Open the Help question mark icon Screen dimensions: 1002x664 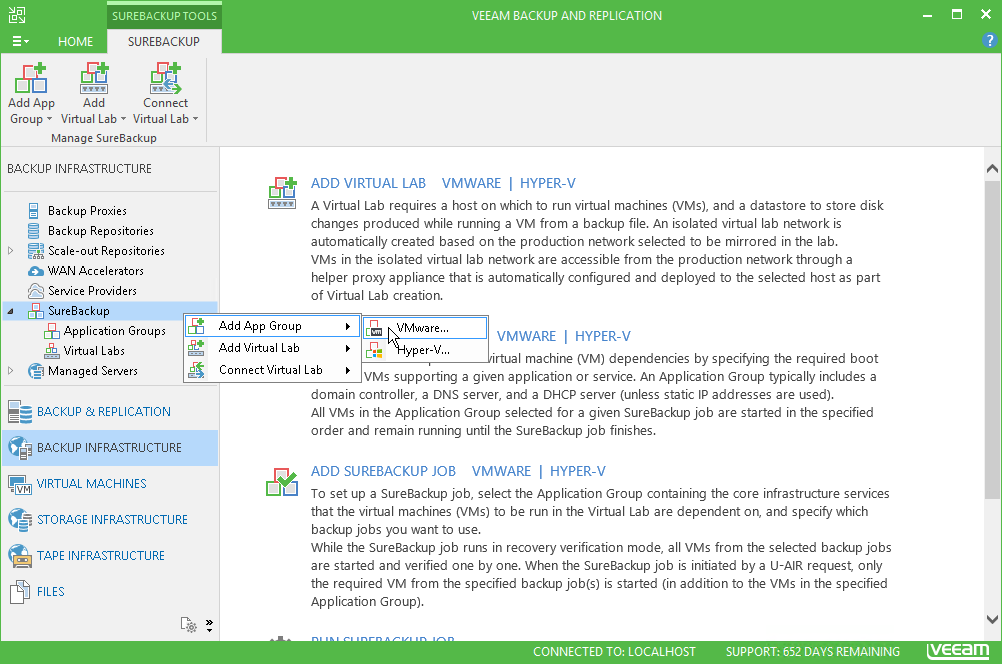989,41
